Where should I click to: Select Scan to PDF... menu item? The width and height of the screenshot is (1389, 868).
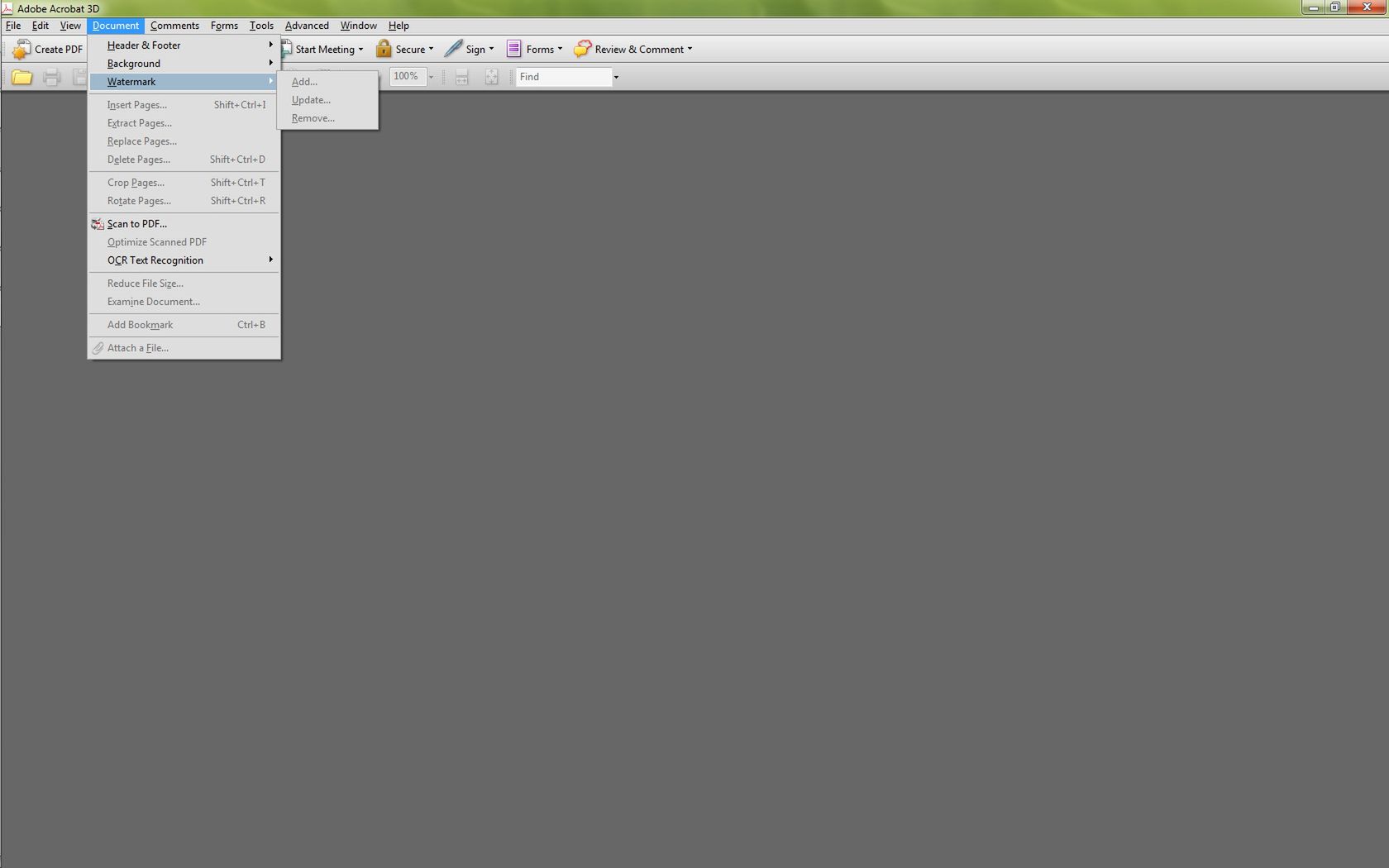point(184,224)
